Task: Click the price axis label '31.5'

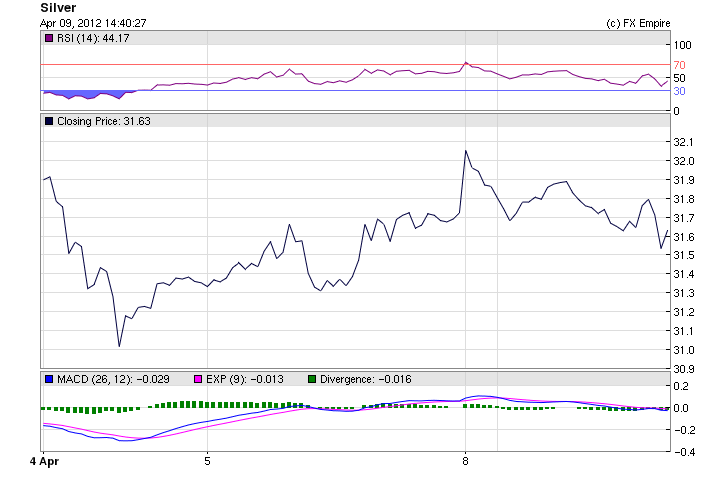Action: [684, 255]
